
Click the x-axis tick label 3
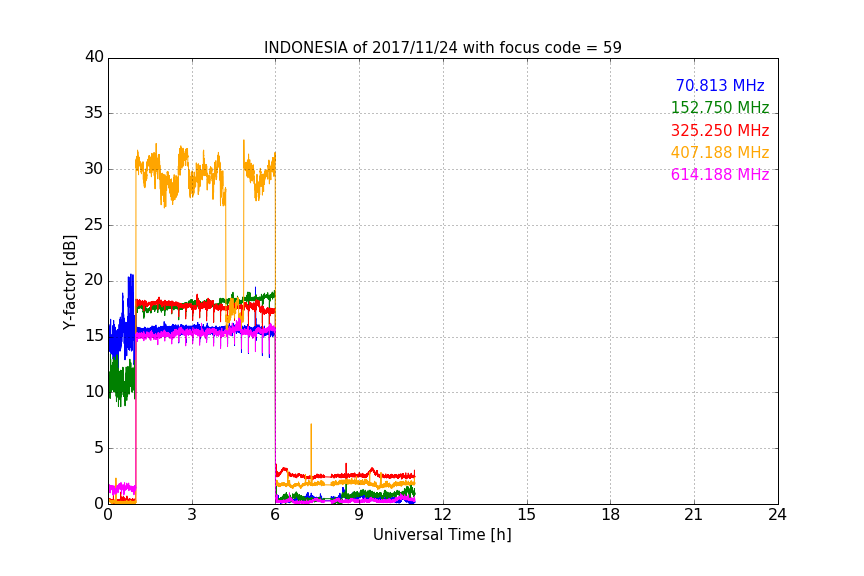click(192, 515)
